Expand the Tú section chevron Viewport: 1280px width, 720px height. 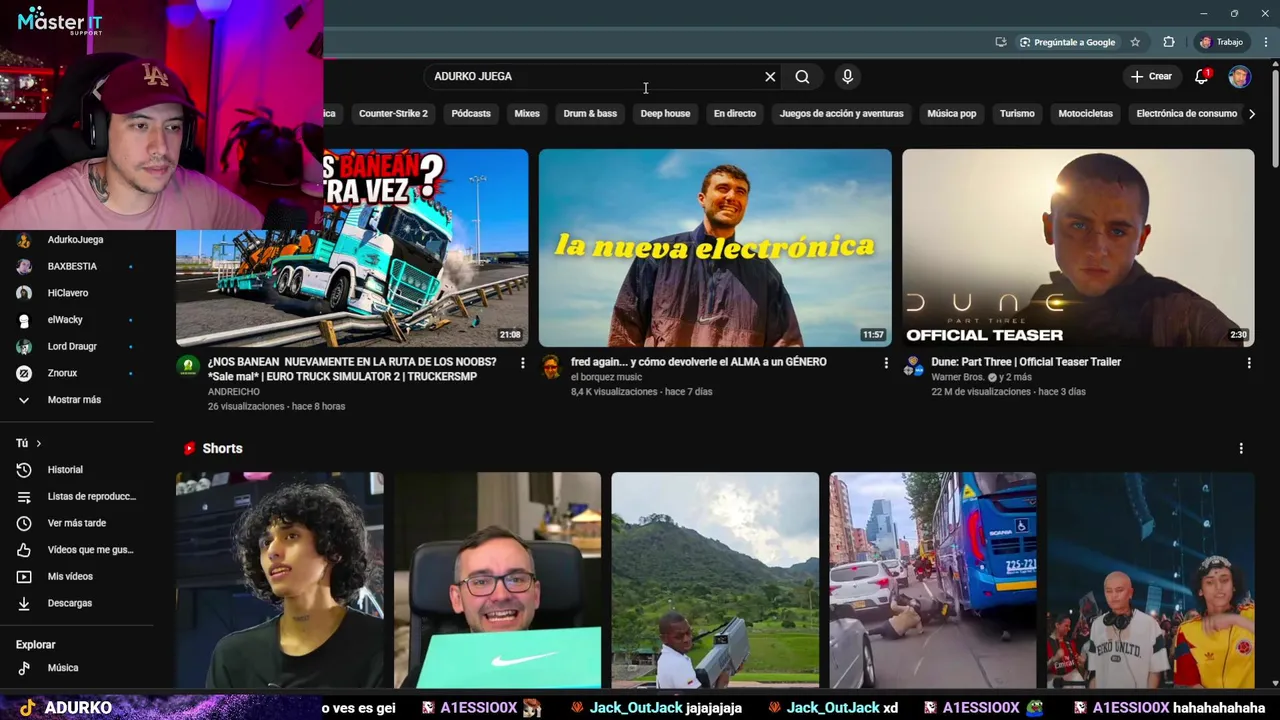tap(38, 443)
